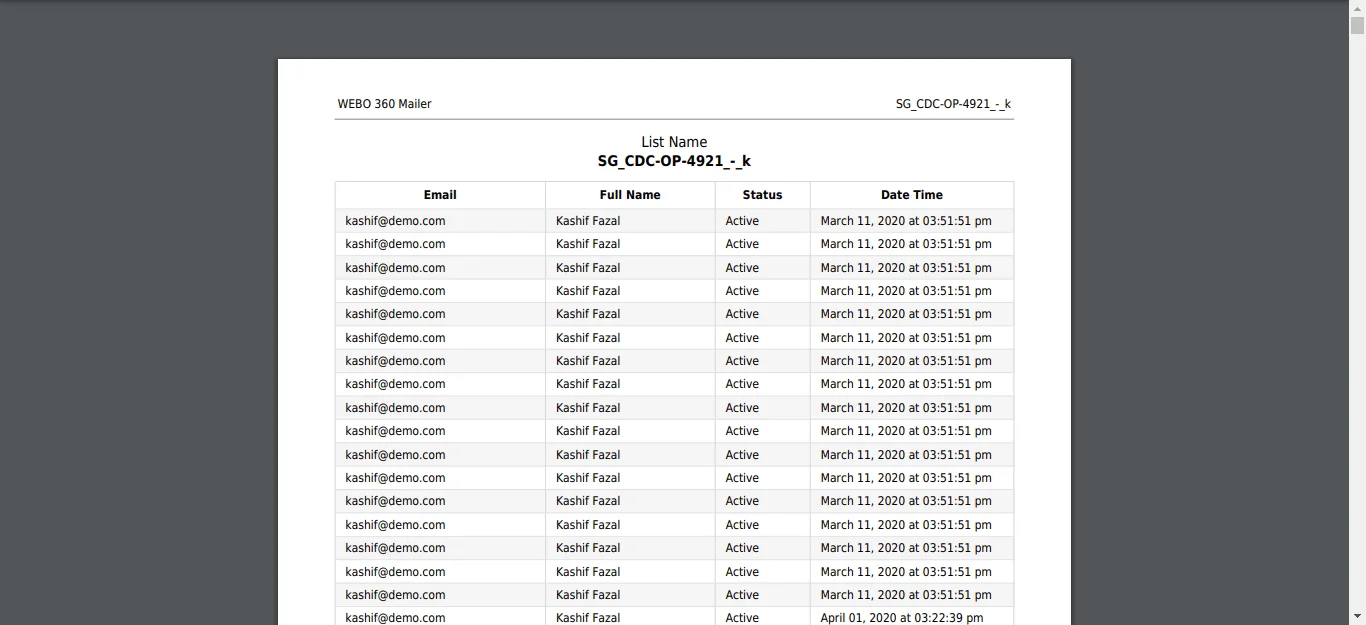Click the first row's Kashif Fazal name
Image resolution: width=1366 pixels, height=625 pixels.
pos(588,221)
